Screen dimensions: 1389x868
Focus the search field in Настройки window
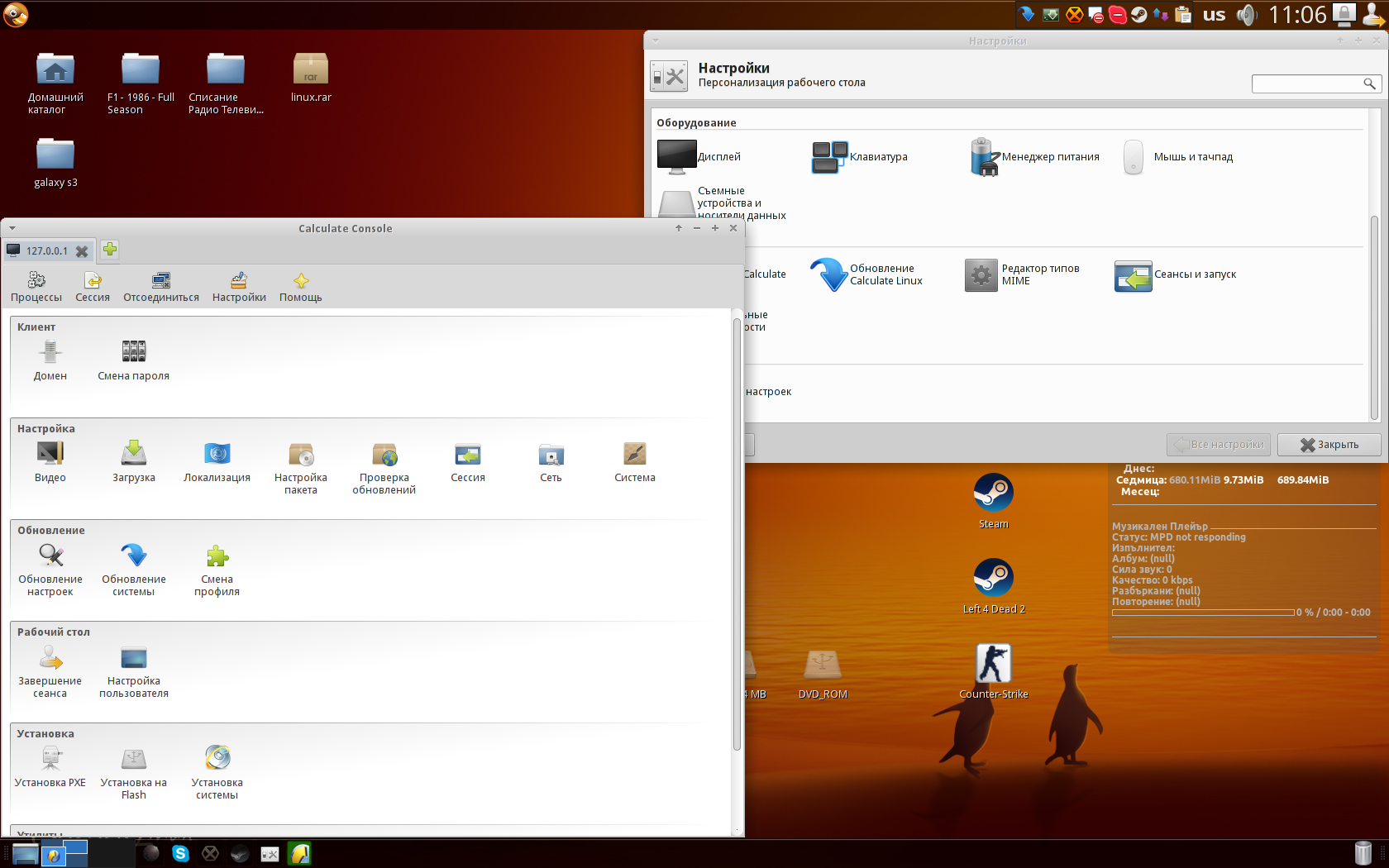1316,83
